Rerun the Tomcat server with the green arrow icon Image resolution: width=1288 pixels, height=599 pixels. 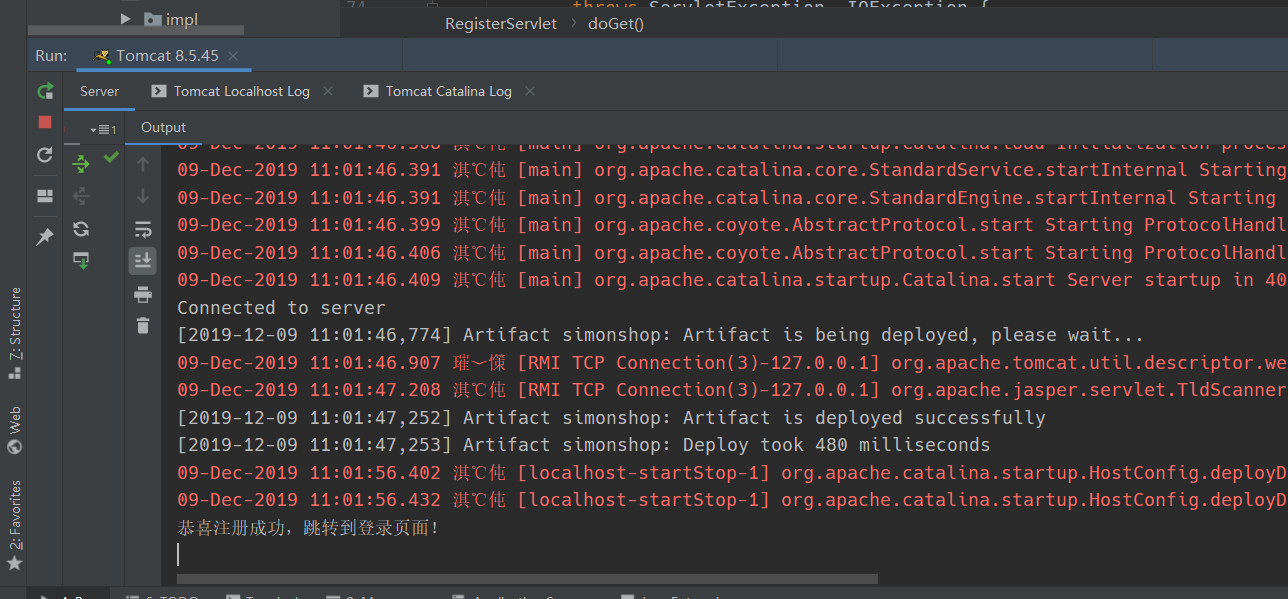tap(45, 91)
